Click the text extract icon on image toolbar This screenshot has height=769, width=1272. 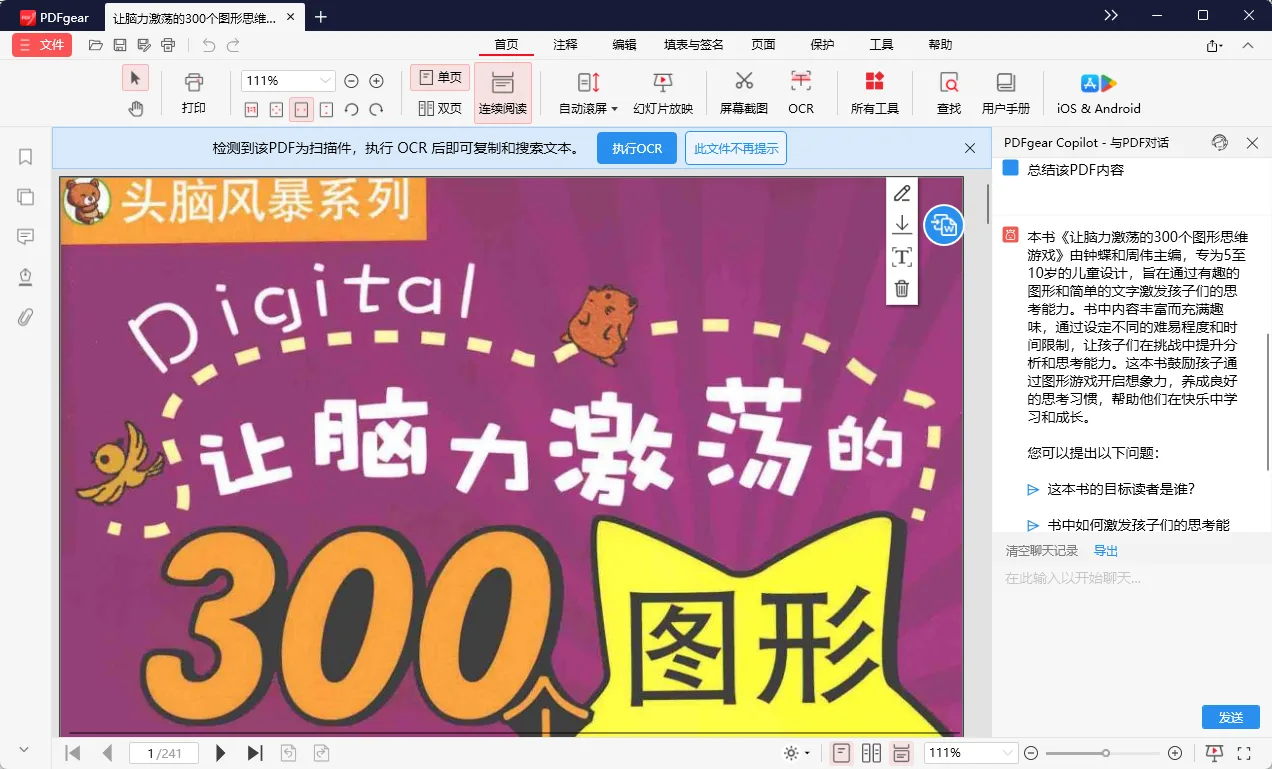click(902, 257)
